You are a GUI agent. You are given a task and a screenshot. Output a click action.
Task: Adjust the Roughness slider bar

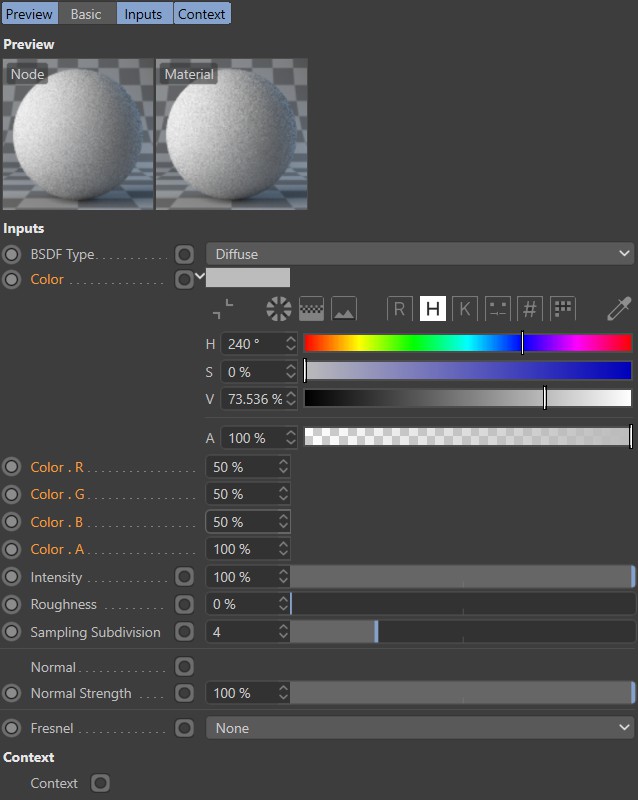[x=462, y=604]
